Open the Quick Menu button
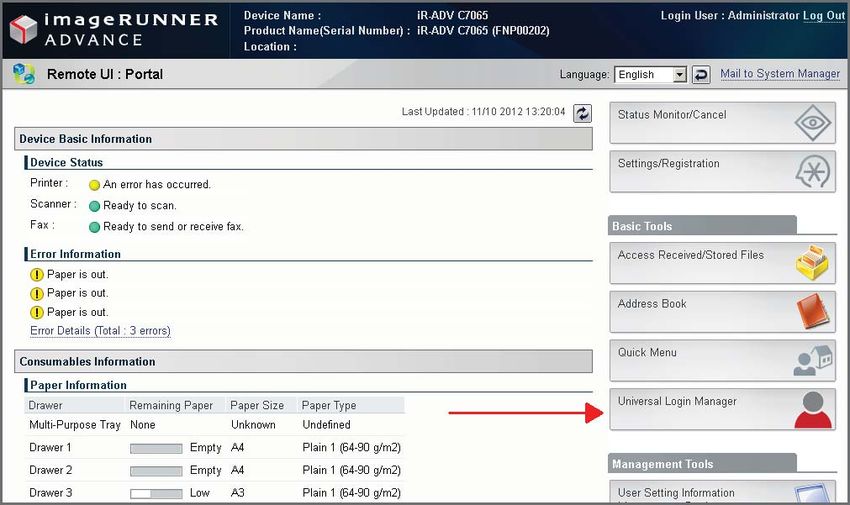Screen dimensions: 850x505 722,360
